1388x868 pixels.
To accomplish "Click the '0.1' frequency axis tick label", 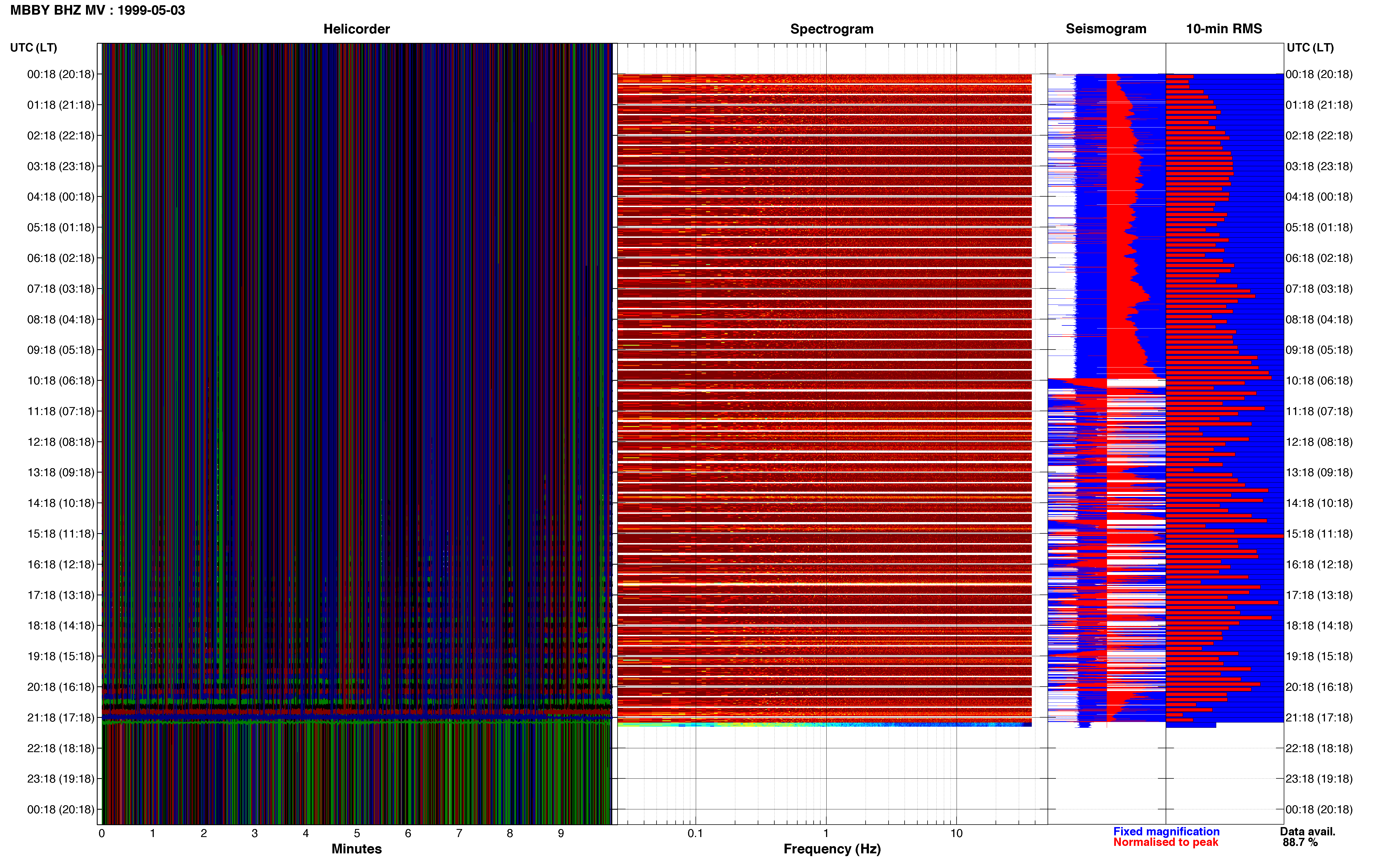I will (695, 833).
